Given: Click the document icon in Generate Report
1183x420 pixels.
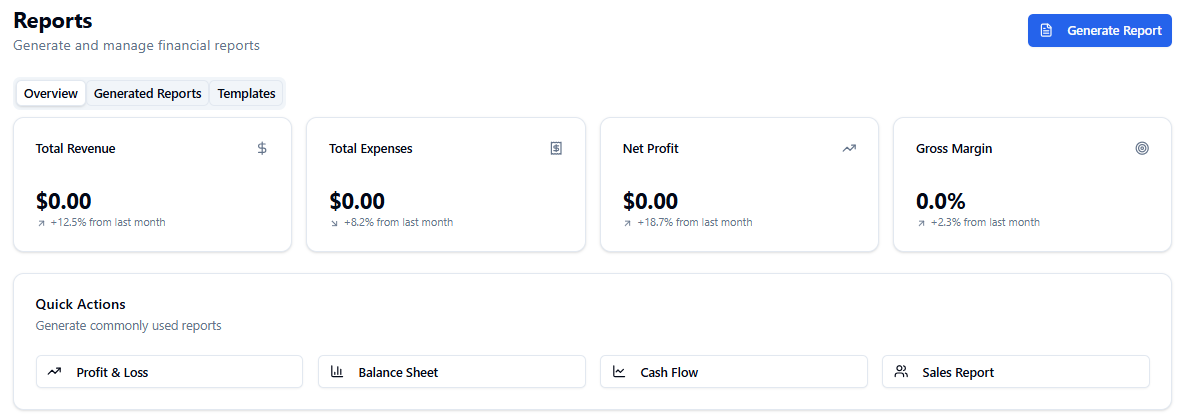Looking at the screenshot, I should 1046,31.
